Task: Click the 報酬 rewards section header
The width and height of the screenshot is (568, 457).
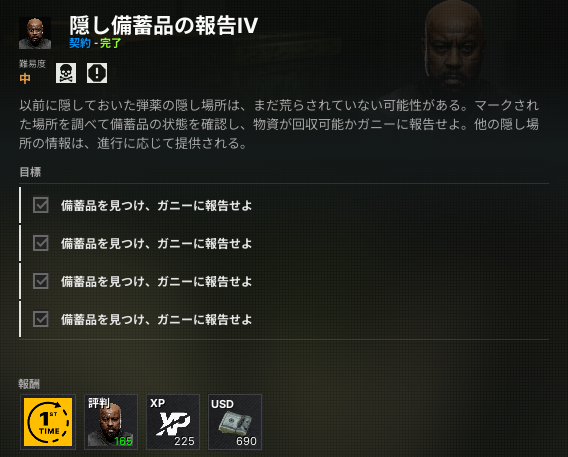Action: click(29, 384)
